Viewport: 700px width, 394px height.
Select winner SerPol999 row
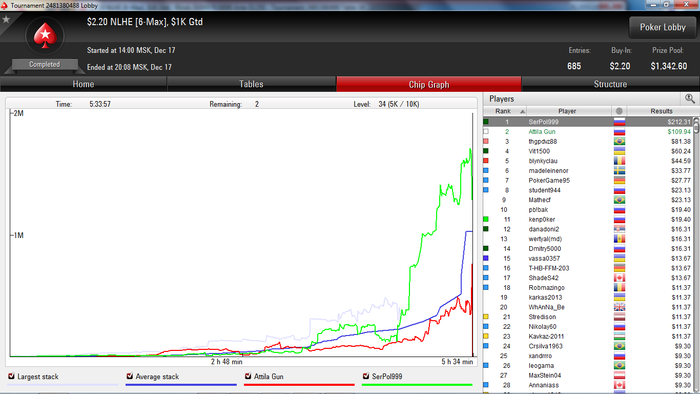588,122
